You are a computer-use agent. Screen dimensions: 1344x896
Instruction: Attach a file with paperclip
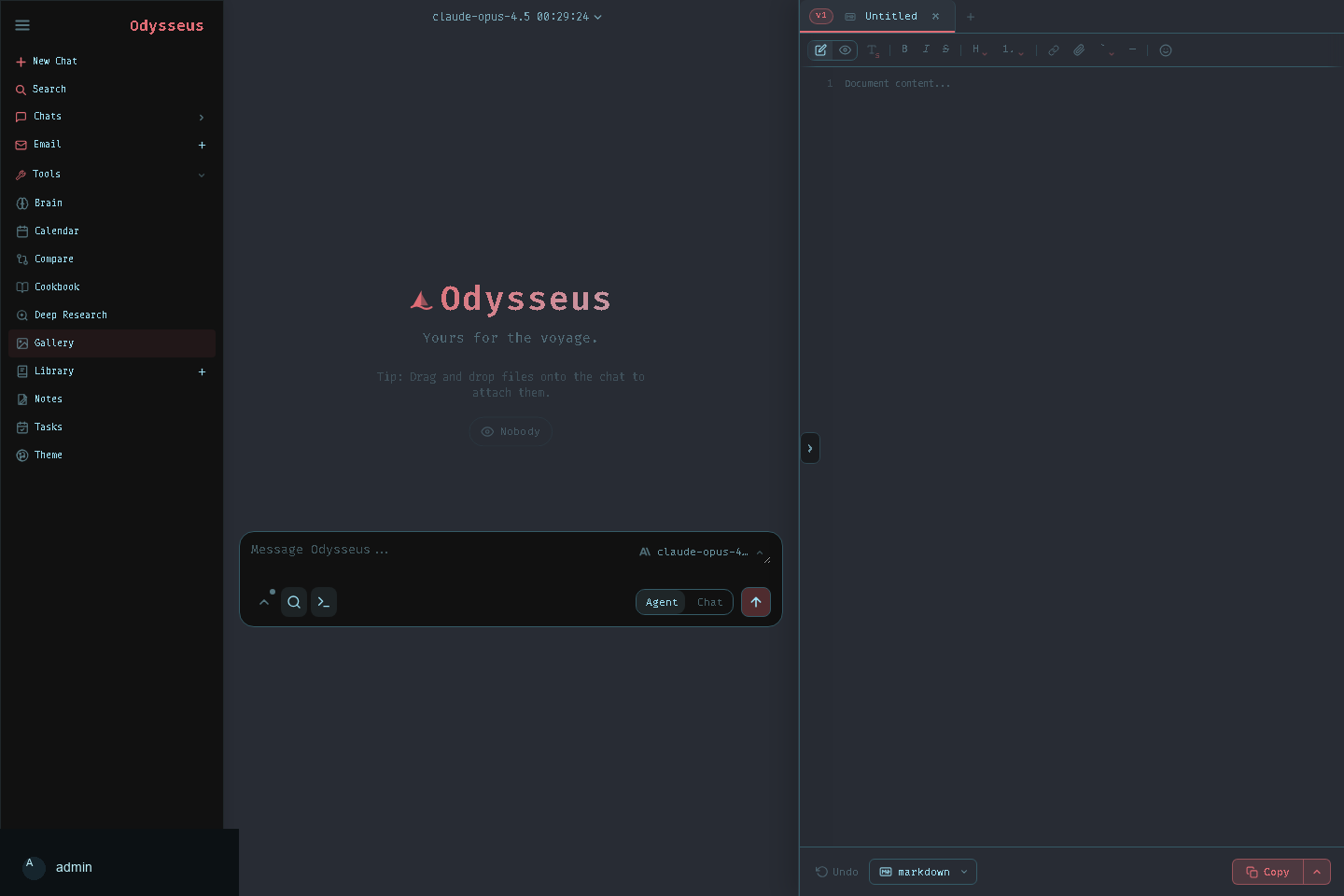point(1079,50)
